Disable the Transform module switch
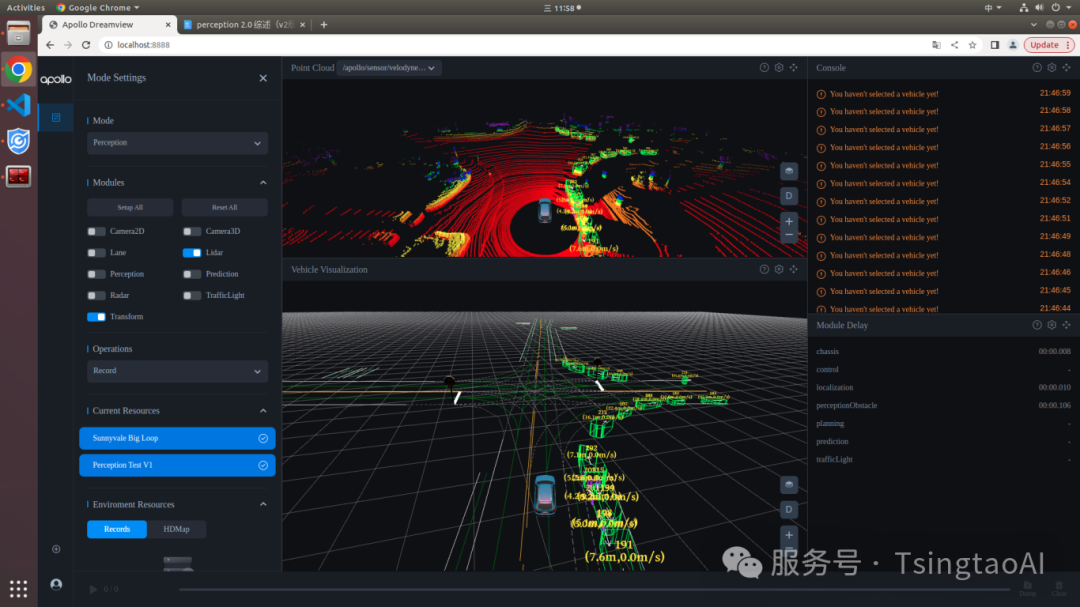Screen dimensions: 1080x607 click(96, 317)
